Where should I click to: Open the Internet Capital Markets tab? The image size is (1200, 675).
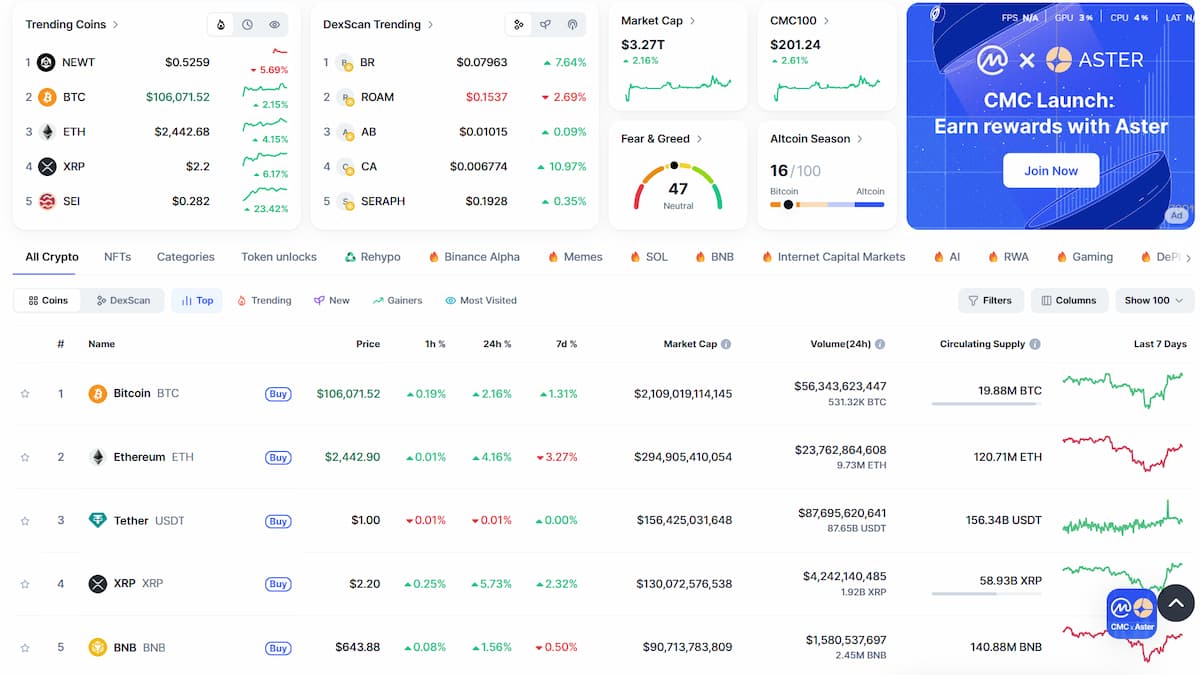point(833,257)
